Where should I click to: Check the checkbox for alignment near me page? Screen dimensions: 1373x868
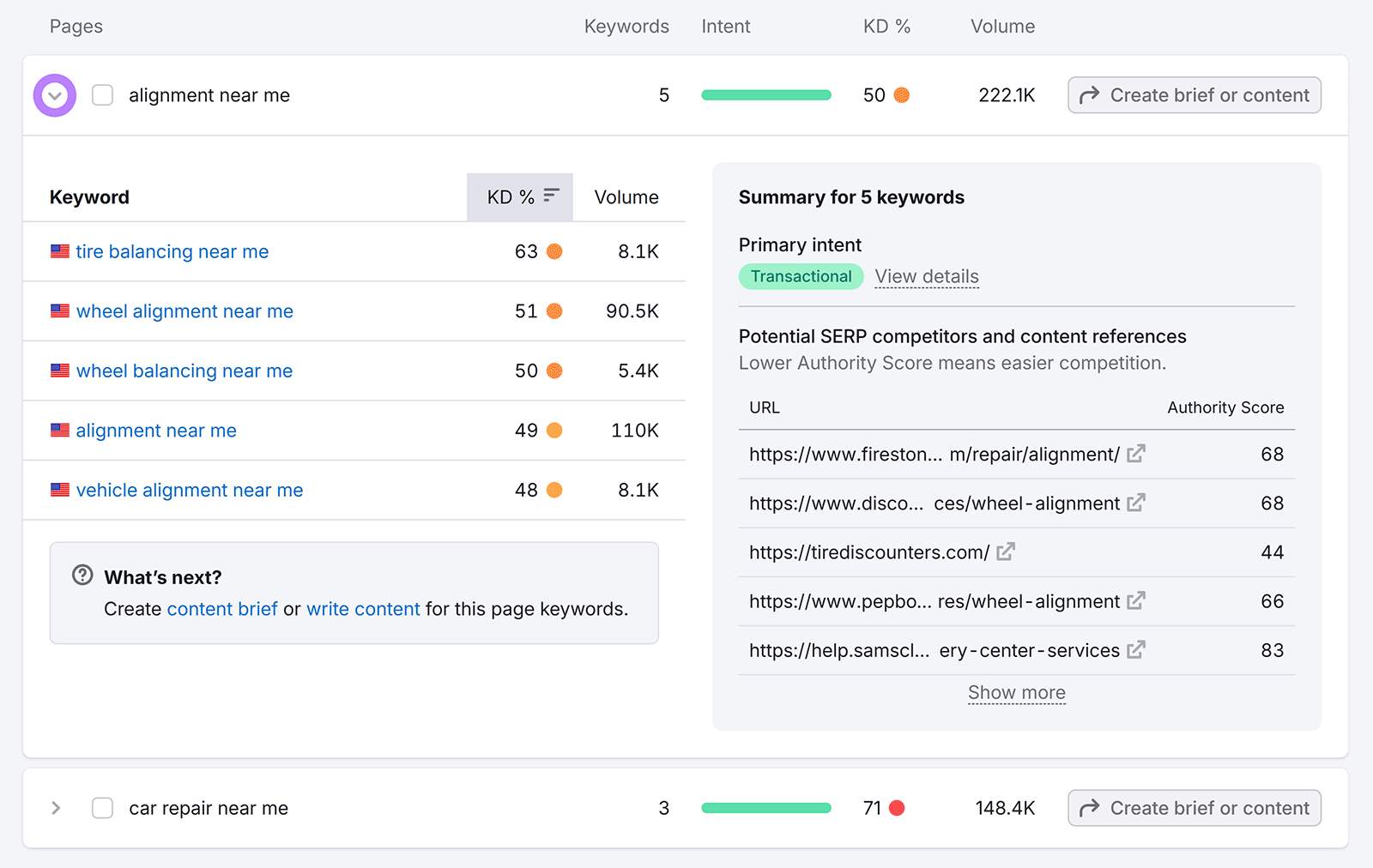click(102, 95)
